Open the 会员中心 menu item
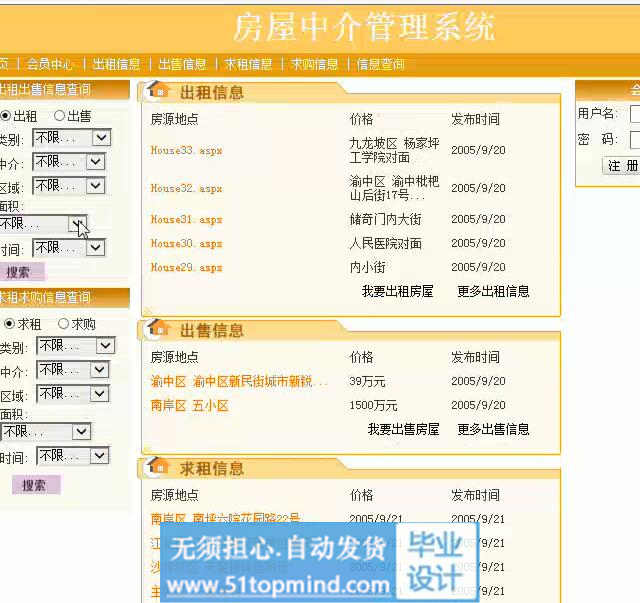This screenshot has width=640, height=603. coord(50,65)
